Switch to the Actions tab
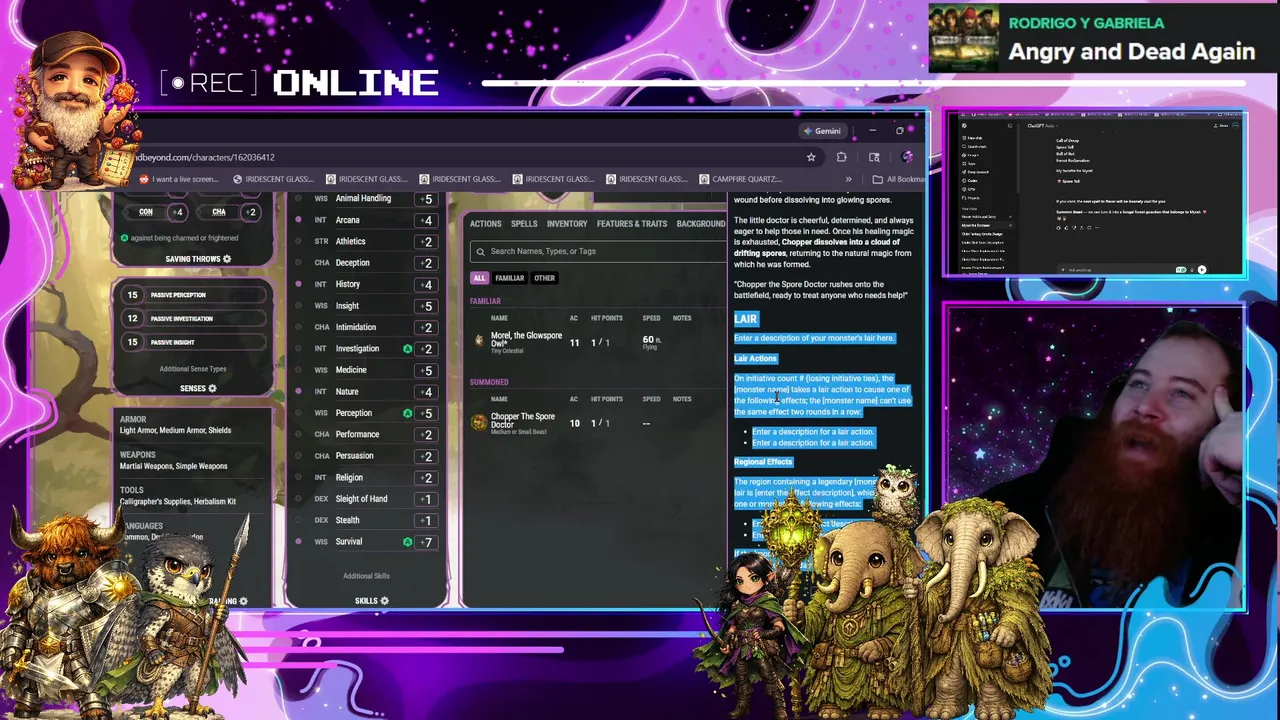 coord(486,224)
